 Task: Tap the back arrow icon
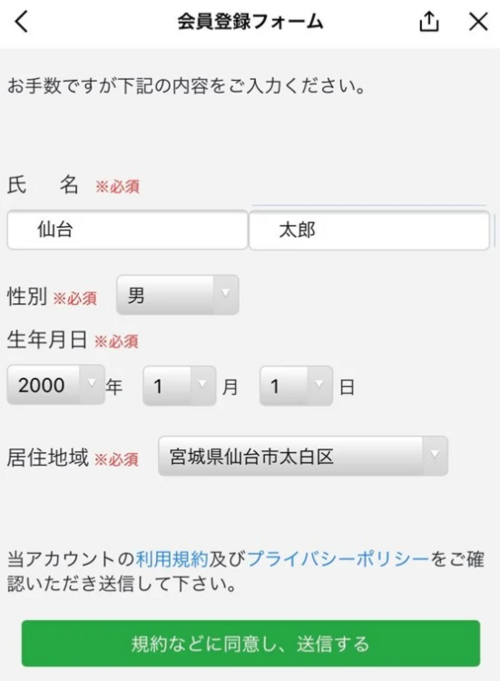pos(22,22)
